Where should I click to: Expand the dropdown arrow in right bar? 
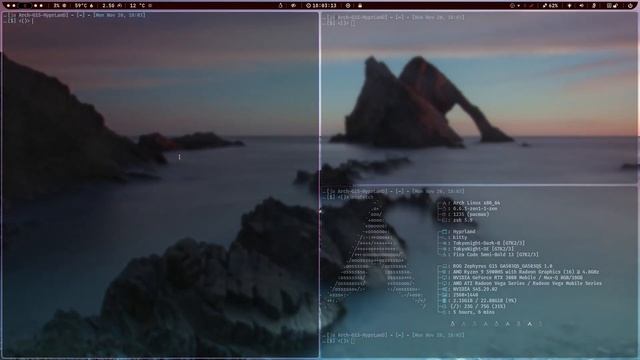[x=518, y=6]
